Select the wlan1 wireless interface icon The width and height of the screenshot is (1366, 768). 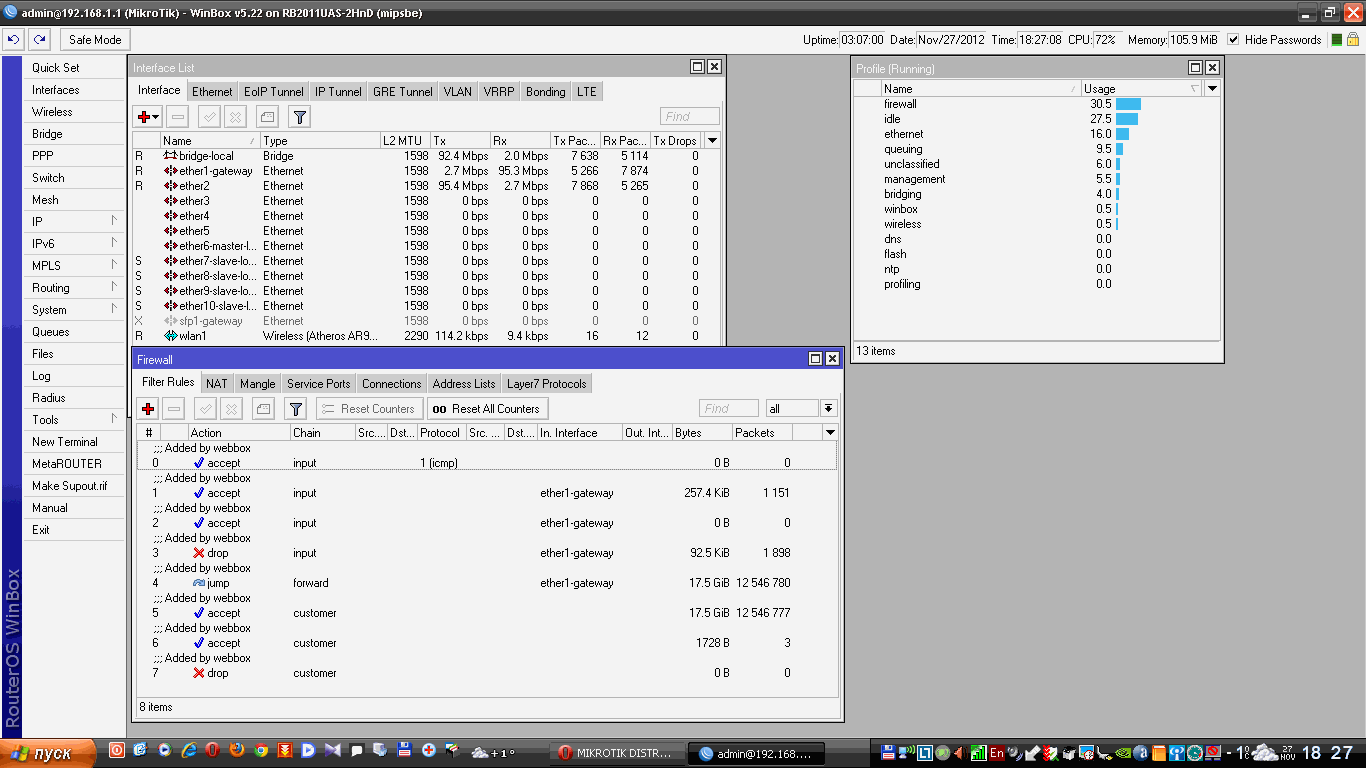click(x=170, y=336)
